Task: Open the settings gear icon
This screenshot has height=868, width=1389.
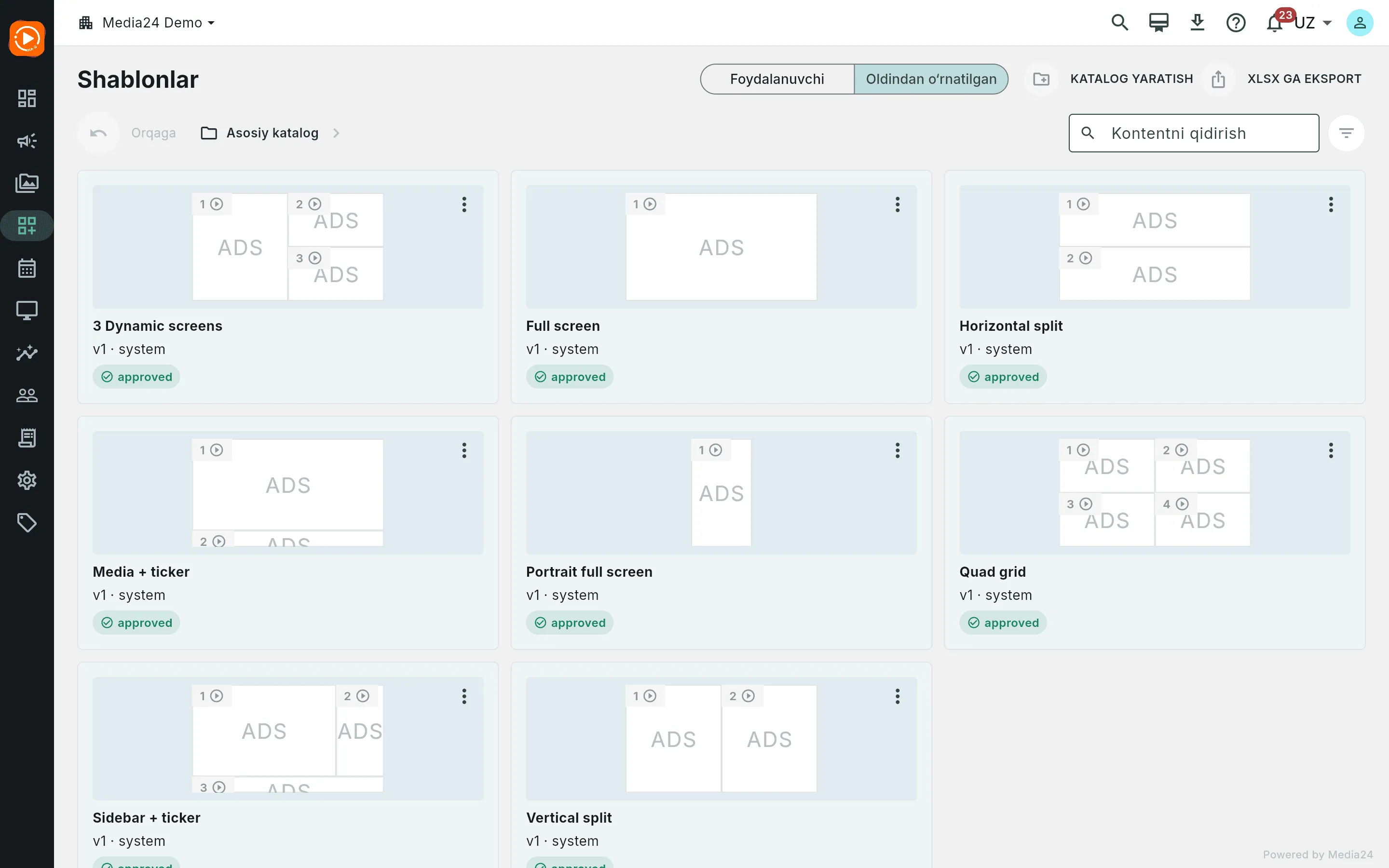Action: 27,480
